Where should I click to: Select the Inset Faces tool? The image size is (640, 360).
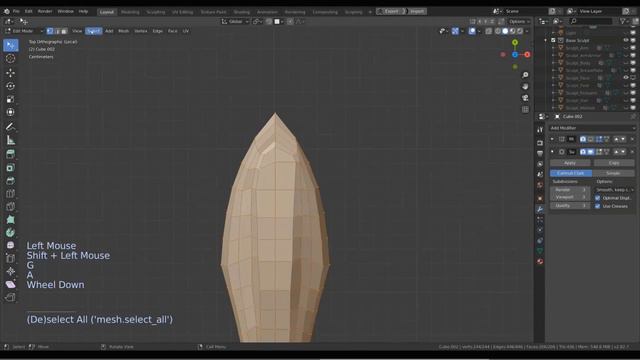coord(11,167)
